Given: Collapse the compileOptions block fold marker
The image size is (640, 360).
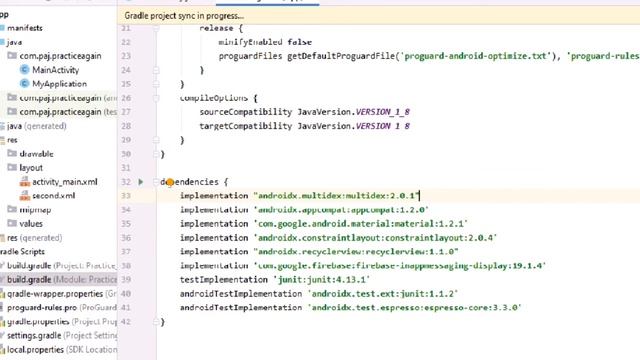Looking at the screenshot, I should 156,98.
